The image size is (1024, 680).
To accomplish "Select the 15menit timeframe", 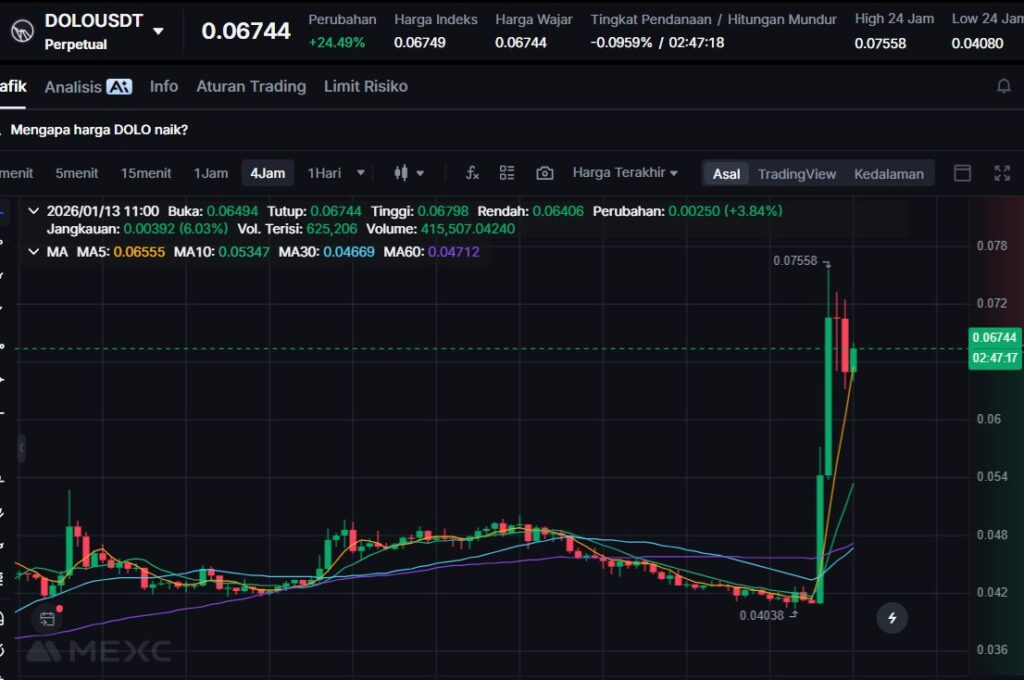I will [146, 173].
